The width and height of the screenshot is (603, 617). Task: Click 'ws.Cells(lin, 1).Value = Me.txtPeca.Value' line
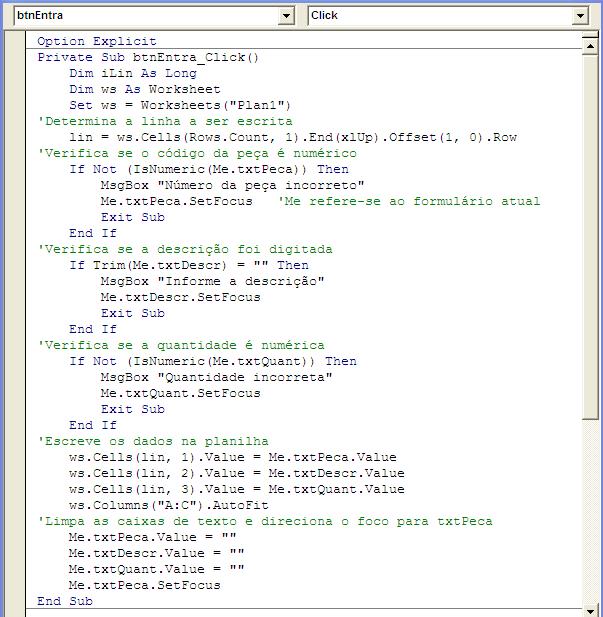point(233,458)
